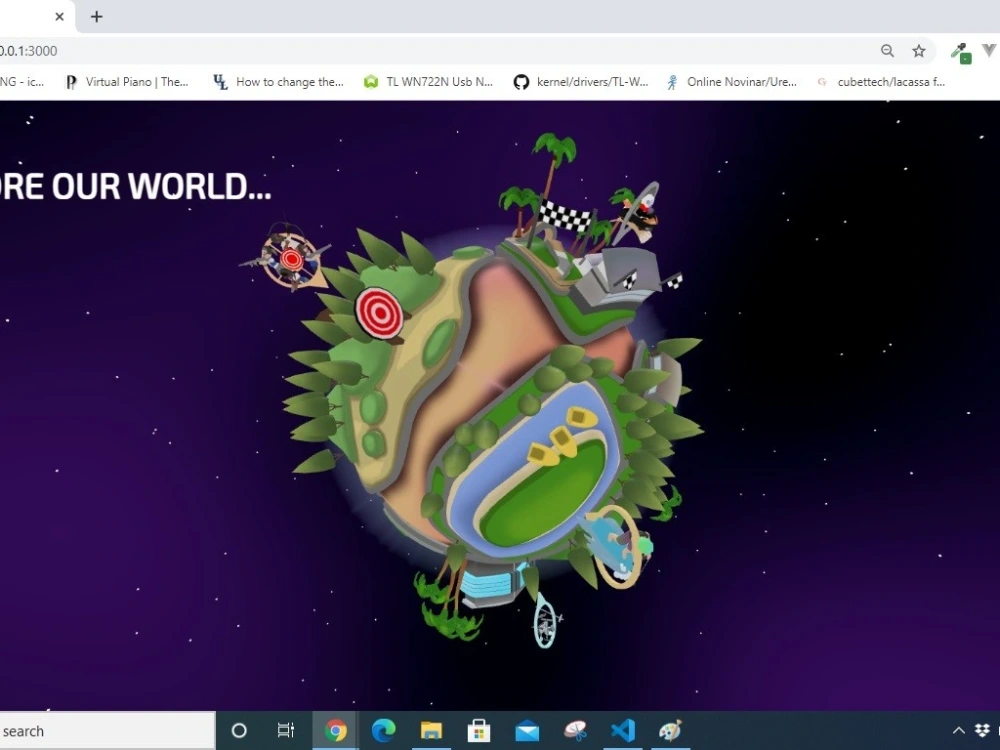Image resolution: width=1000 pixels, height=750 pixels.
Task: Open Online Novinar bookmark
Action: 732,82
